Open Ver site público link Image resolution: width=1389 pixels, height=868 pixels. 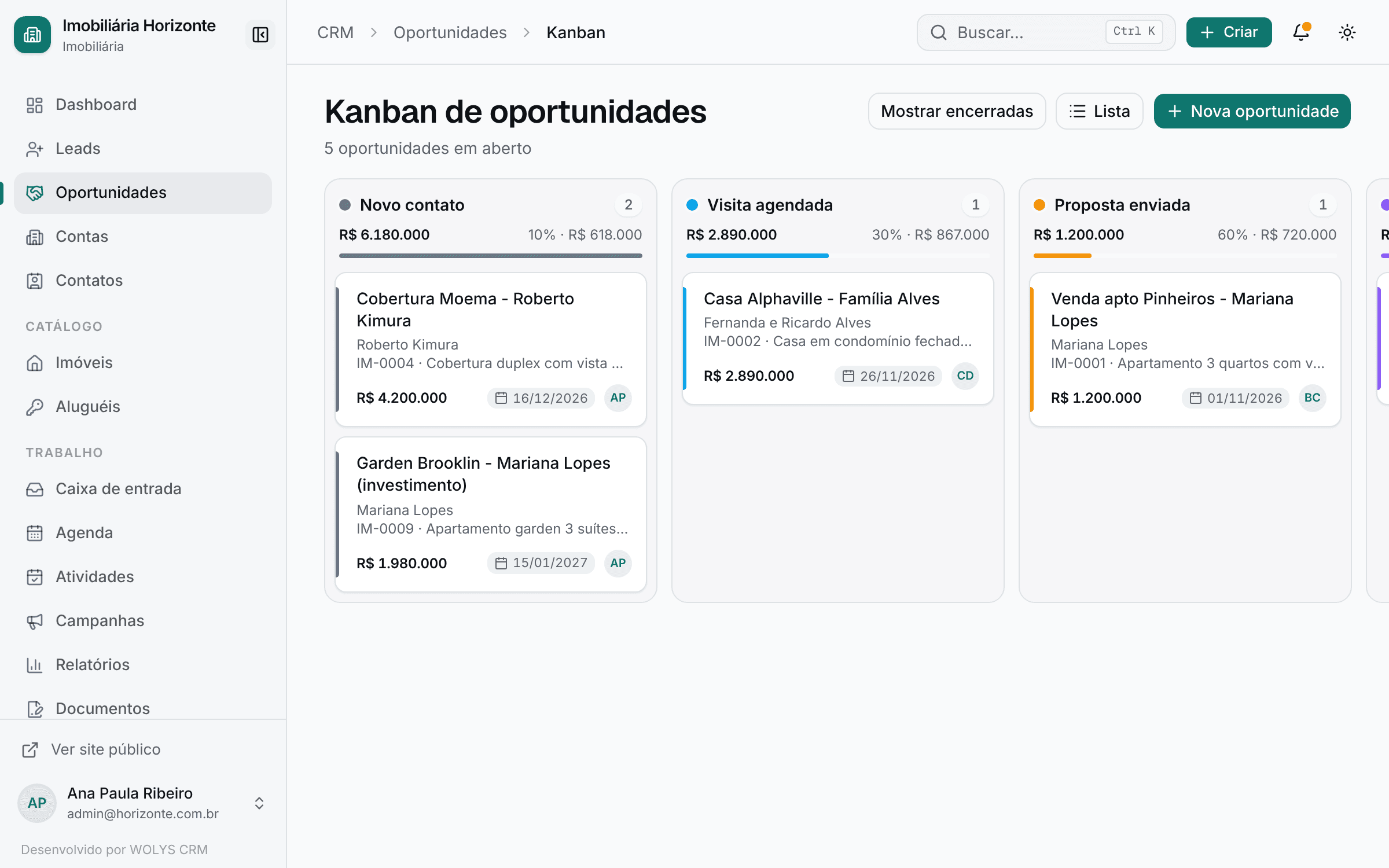pos(91,749)
